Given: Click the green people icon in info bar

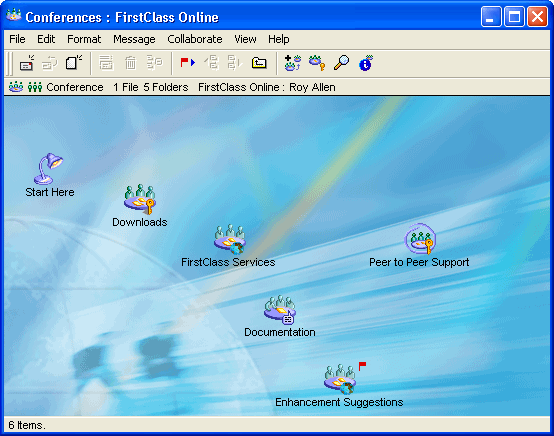Looking at the screenshot, I should click(35, 87).
